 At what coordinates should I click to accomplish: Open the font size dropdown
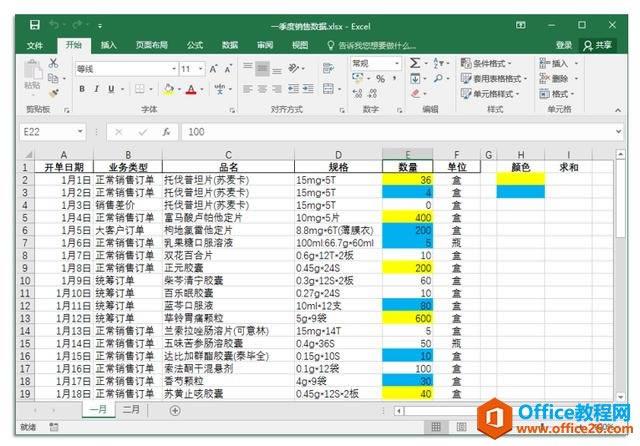pyautogui.click(x=201, y=69)
